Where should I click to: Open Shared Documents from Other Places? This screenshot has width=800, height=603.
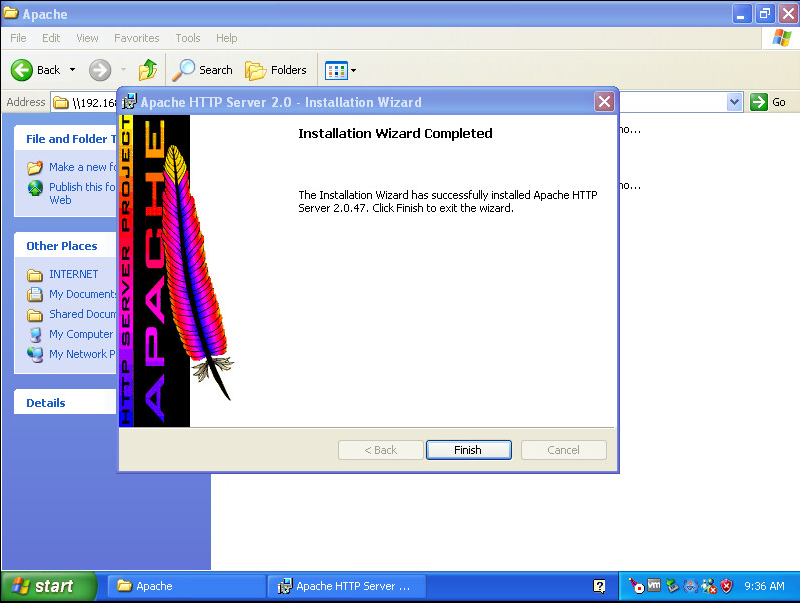83,314
